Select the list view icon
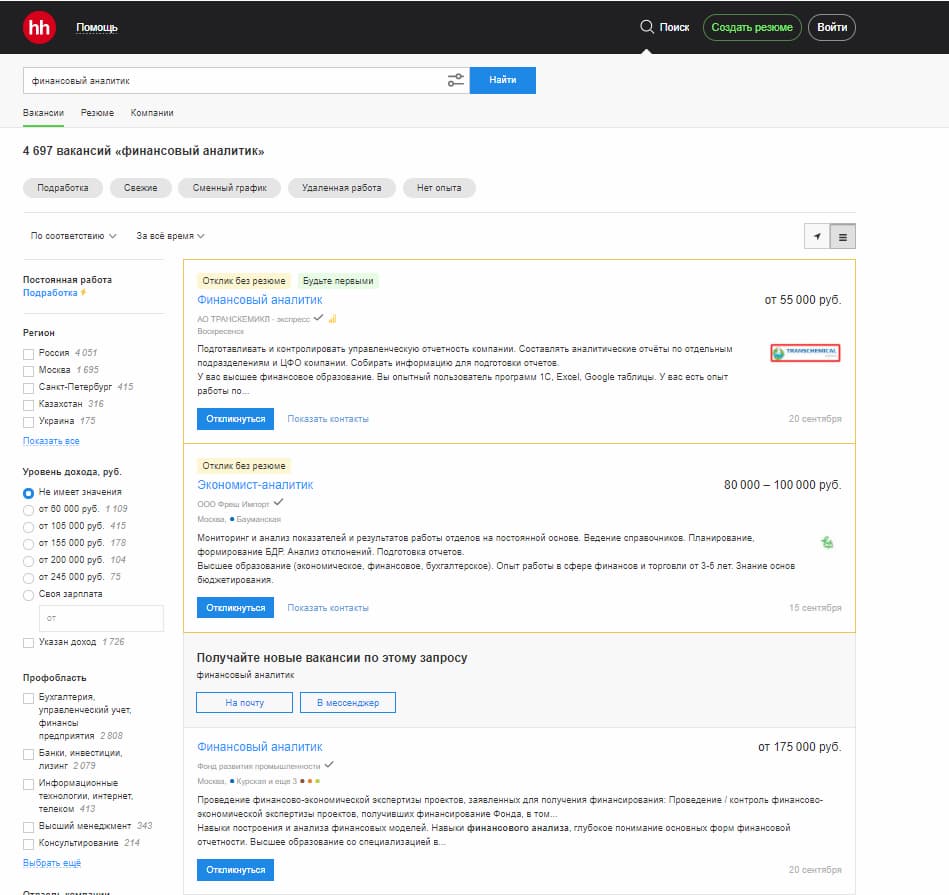The height and width of the screenshot is (895, 949). (x=843, y=237)
